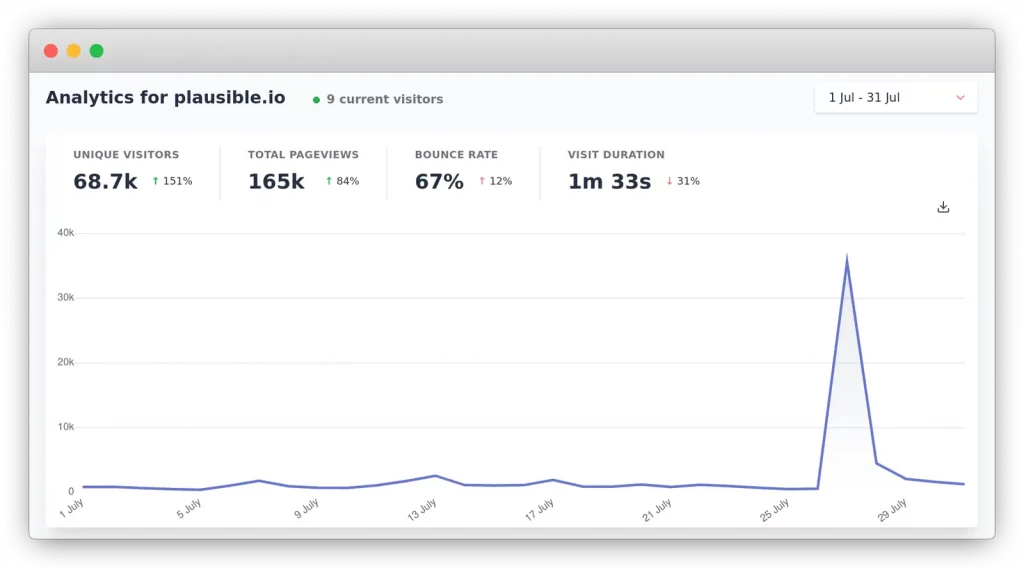Click the 68.7k unique visitors value
Viewport: 1024px width, 568px height.
click(x=105, y=181)
